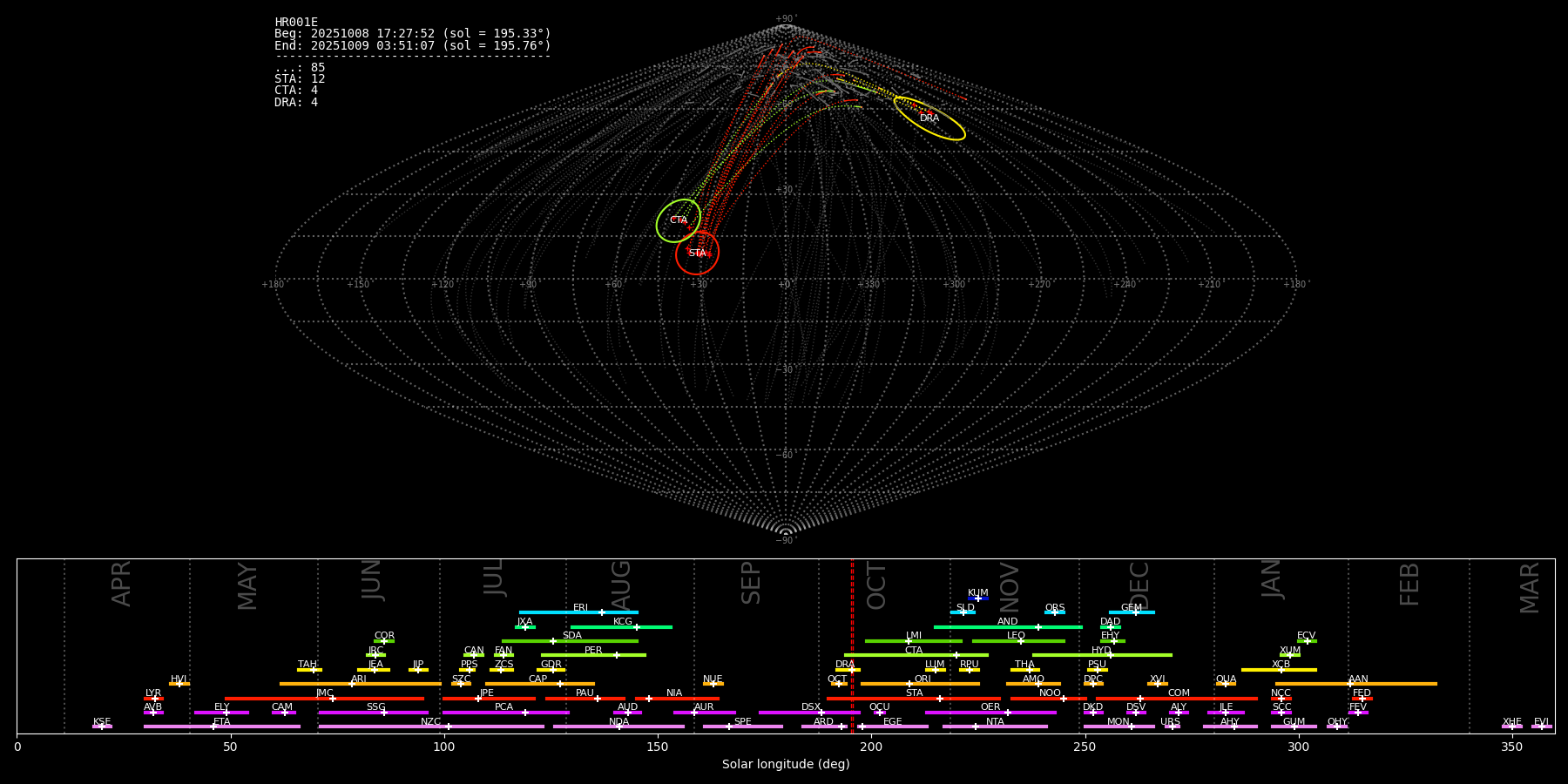
Task: Click the QUA shower peak marker
Action: [x=1226, y=684]
